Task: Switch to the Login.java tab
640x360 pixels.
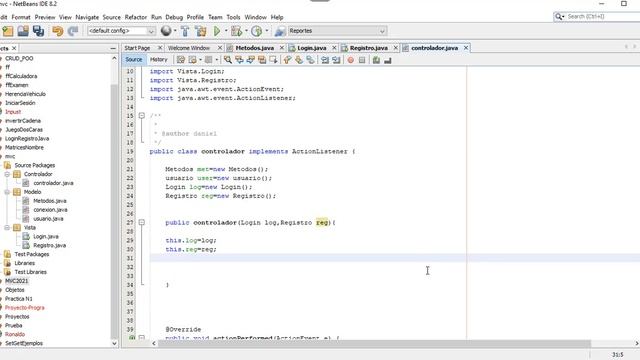Action: pos(311,48)
